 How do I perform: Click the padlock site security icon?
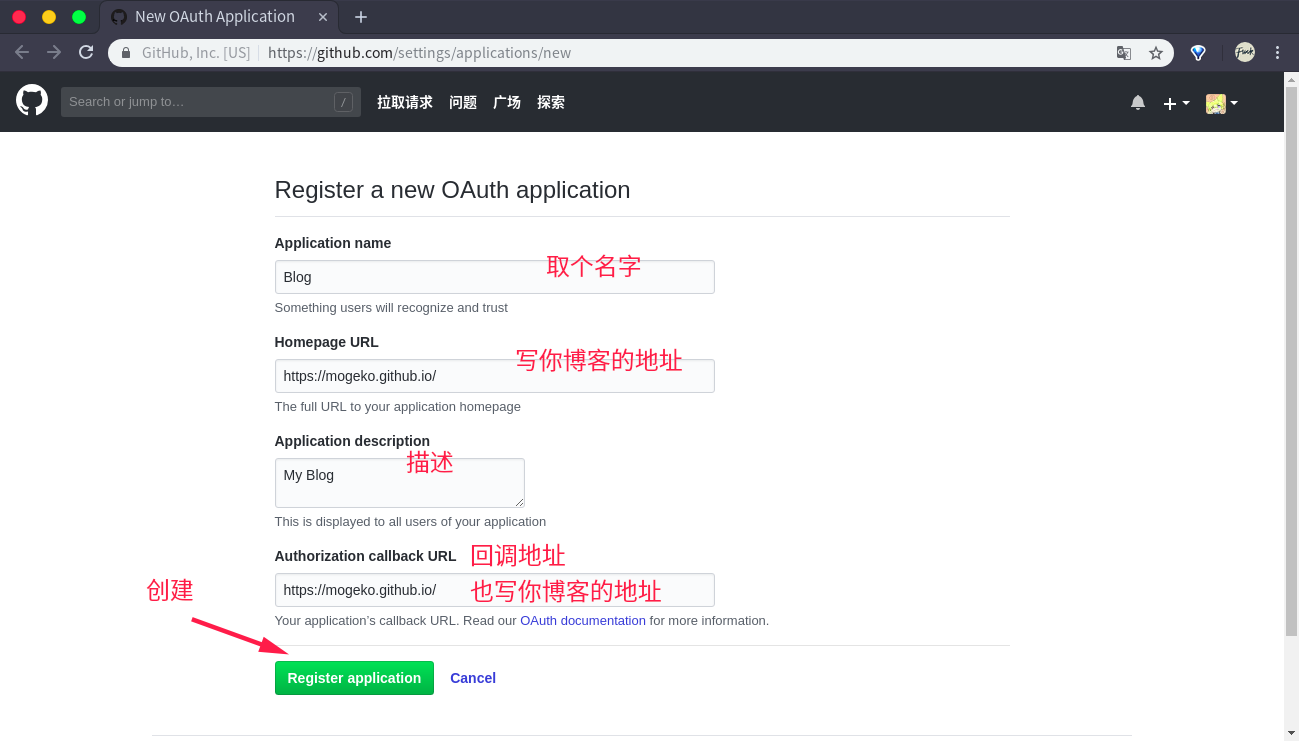pyautogui.click(x=126, y=53)
